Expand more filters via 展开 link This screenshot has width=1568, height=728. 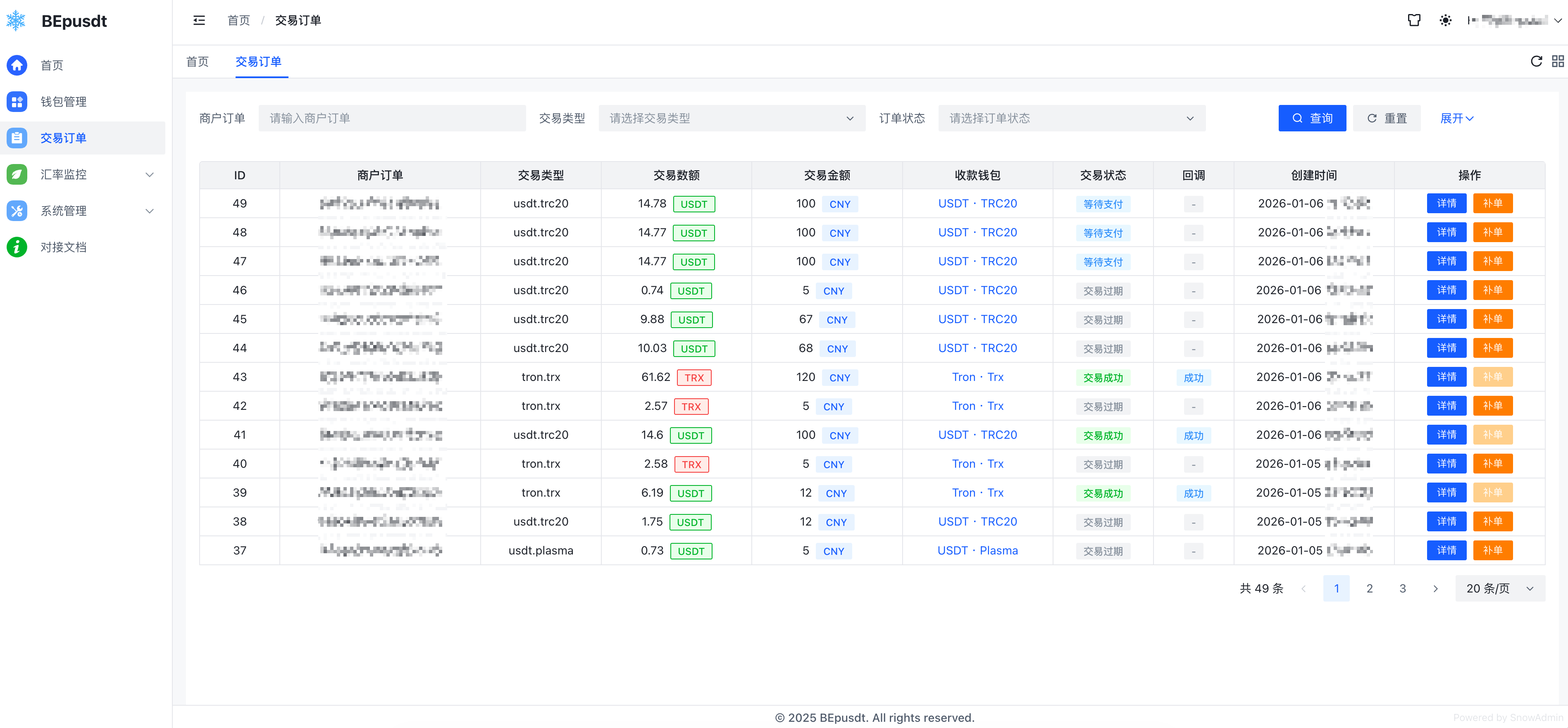click(x=1456, y=118)
